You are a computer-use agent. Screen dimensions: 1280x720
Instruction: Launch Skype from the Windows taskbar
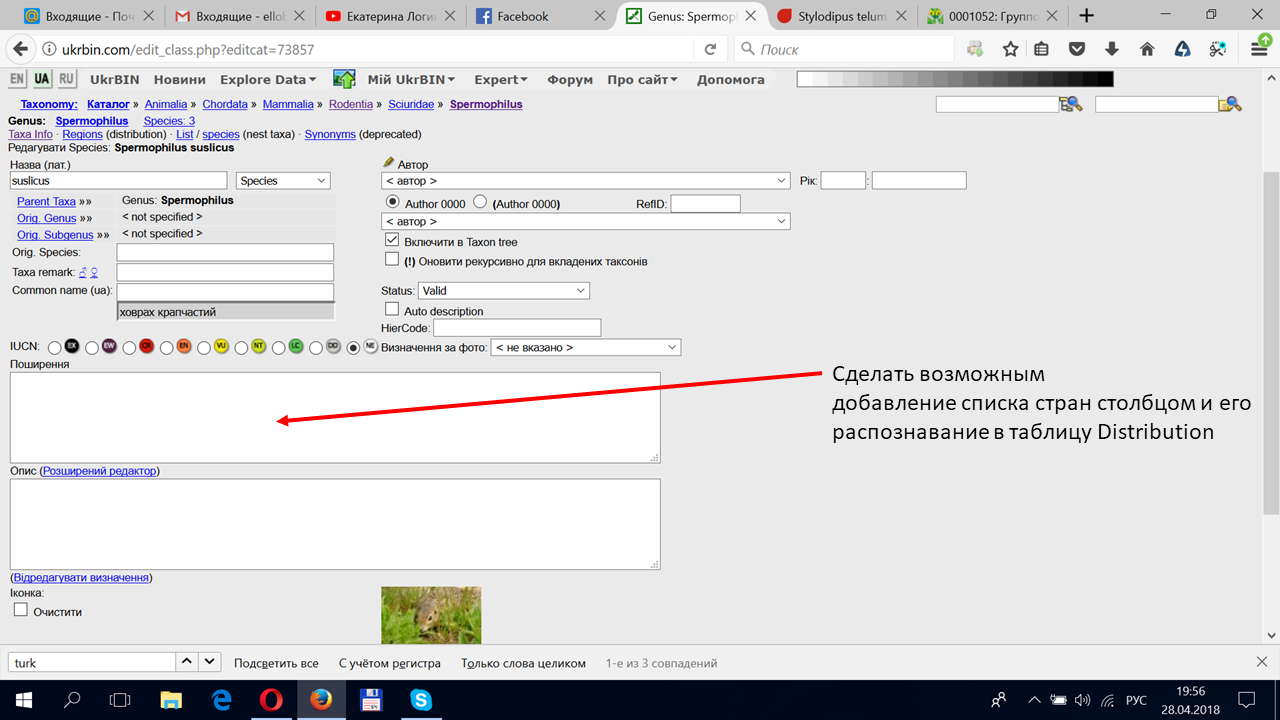tap(420, 699)
